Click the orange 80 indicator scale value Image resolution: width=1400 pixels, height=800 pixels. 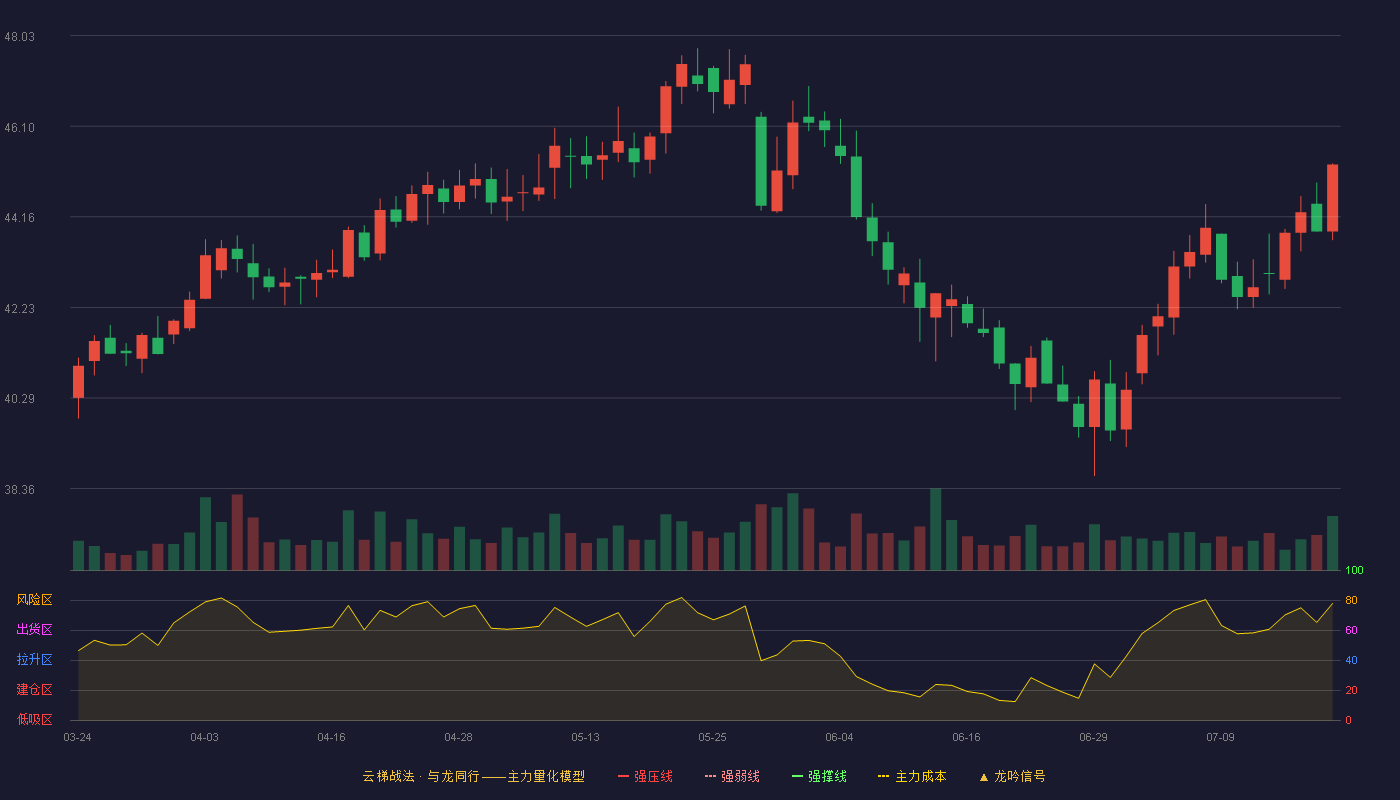pos(1351,600)
